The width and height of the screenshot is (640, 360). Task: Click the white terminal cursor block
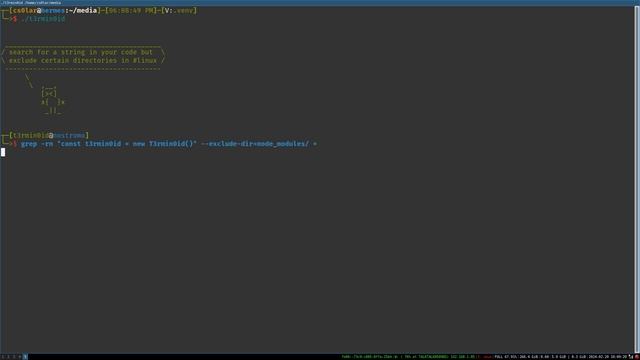pyautogui.click(x=3, y=152)
